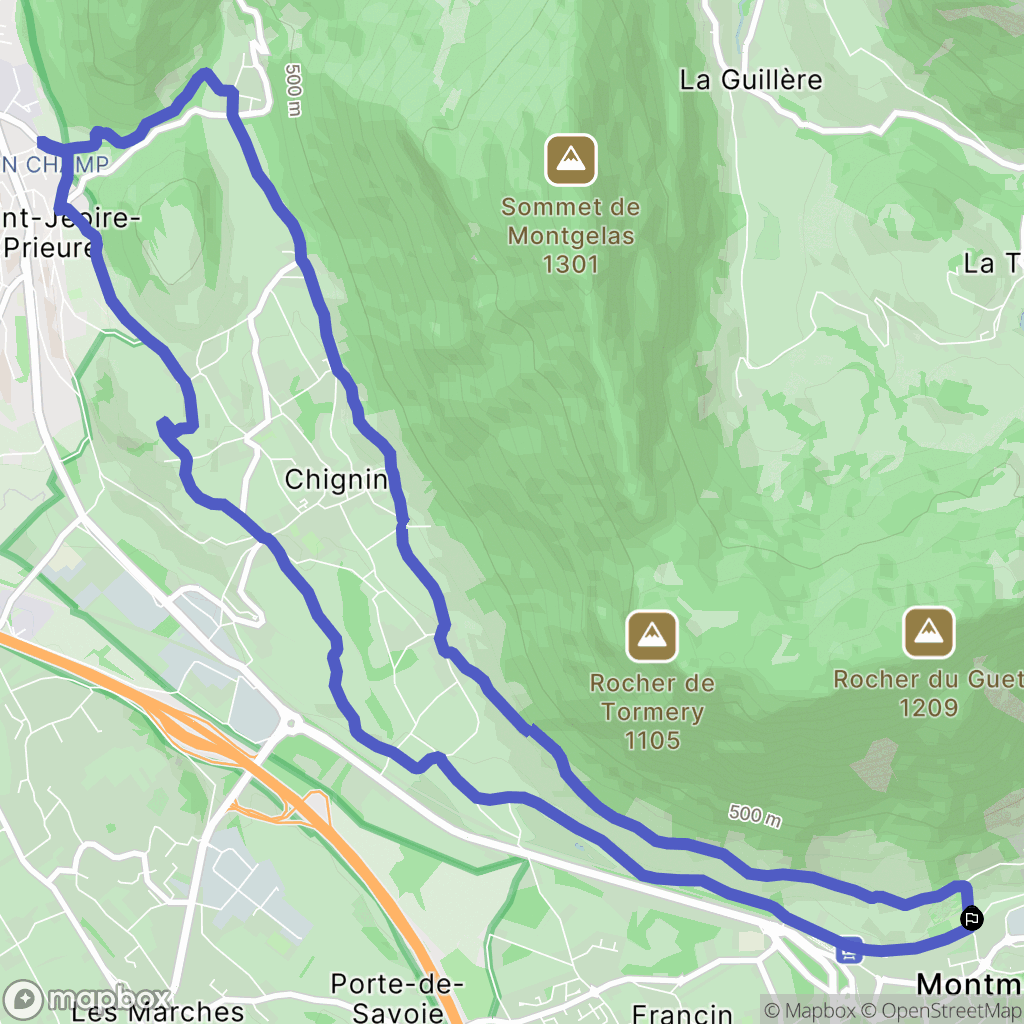The width and height of the screenshot is (1024, 1024).
Task: Select the blue railway station icon
Action: [x=849, y=950]
